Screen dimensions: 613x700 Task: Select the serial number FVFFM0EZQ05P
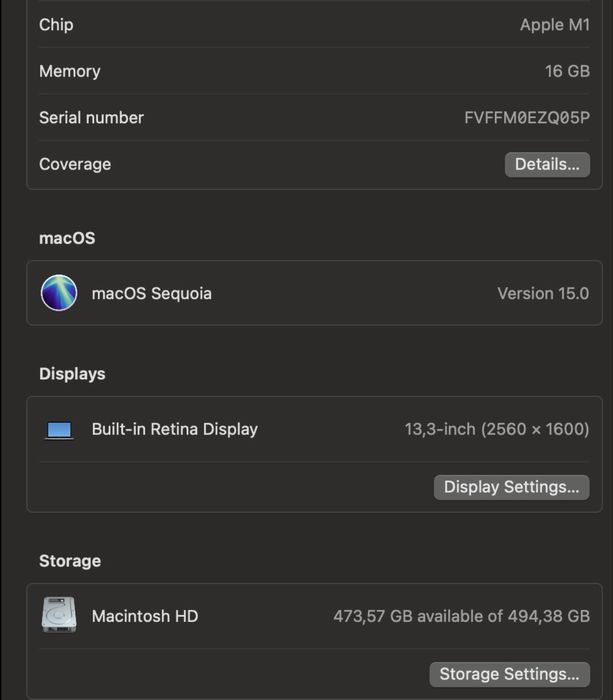(527, 118)
